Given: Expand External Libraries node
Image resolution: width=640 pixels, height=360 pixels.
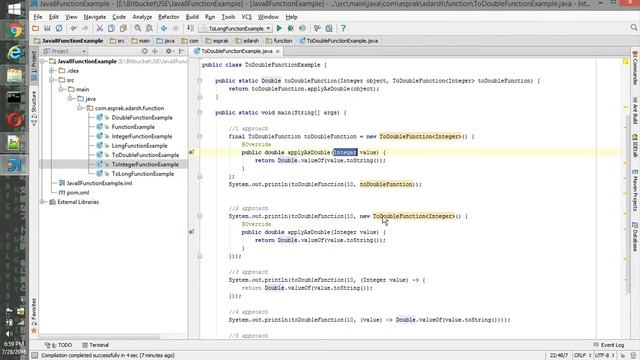Looking at the screenshot, I should (42, 202).
